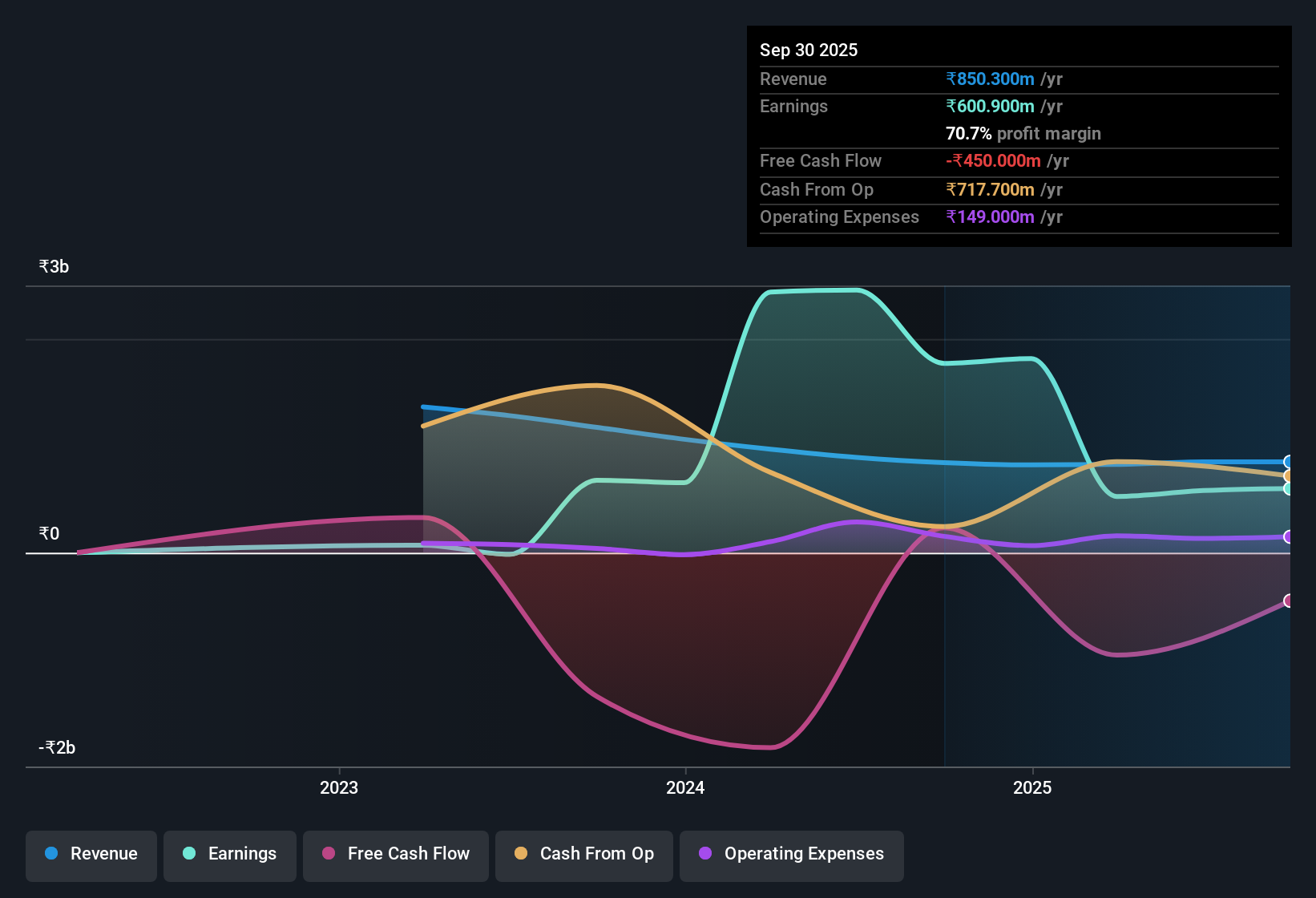Click the 2025 x-axis label
This screenshot has height=898, width=1316.
coord(1032,787)
